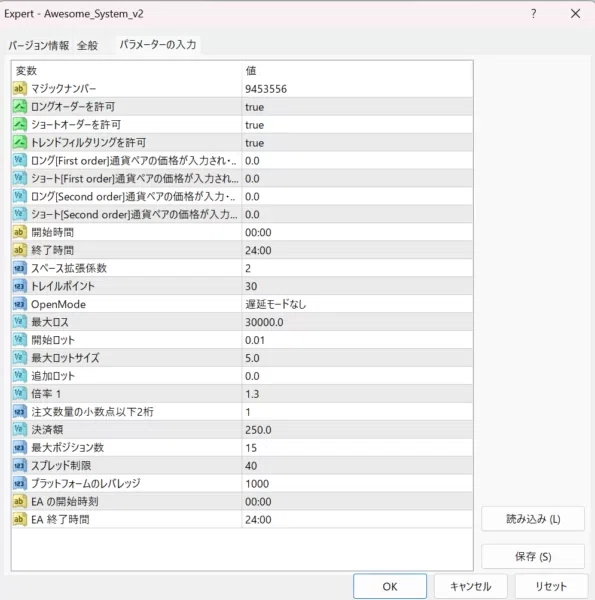Viewport: 595px width, 600px height.
Task: Click the icon beside スプレッド制限
Action: pos(20,465)
